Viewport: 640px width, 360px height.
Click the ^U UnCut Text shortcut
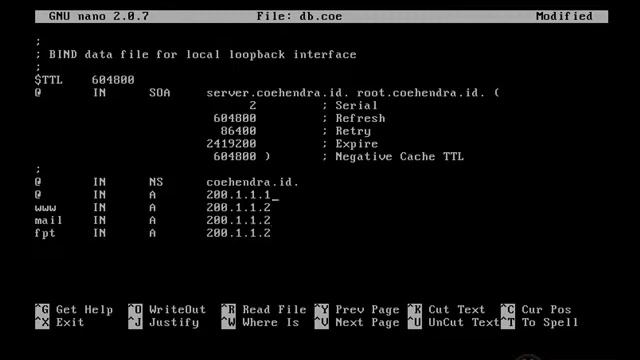click(x=453, y=322)
